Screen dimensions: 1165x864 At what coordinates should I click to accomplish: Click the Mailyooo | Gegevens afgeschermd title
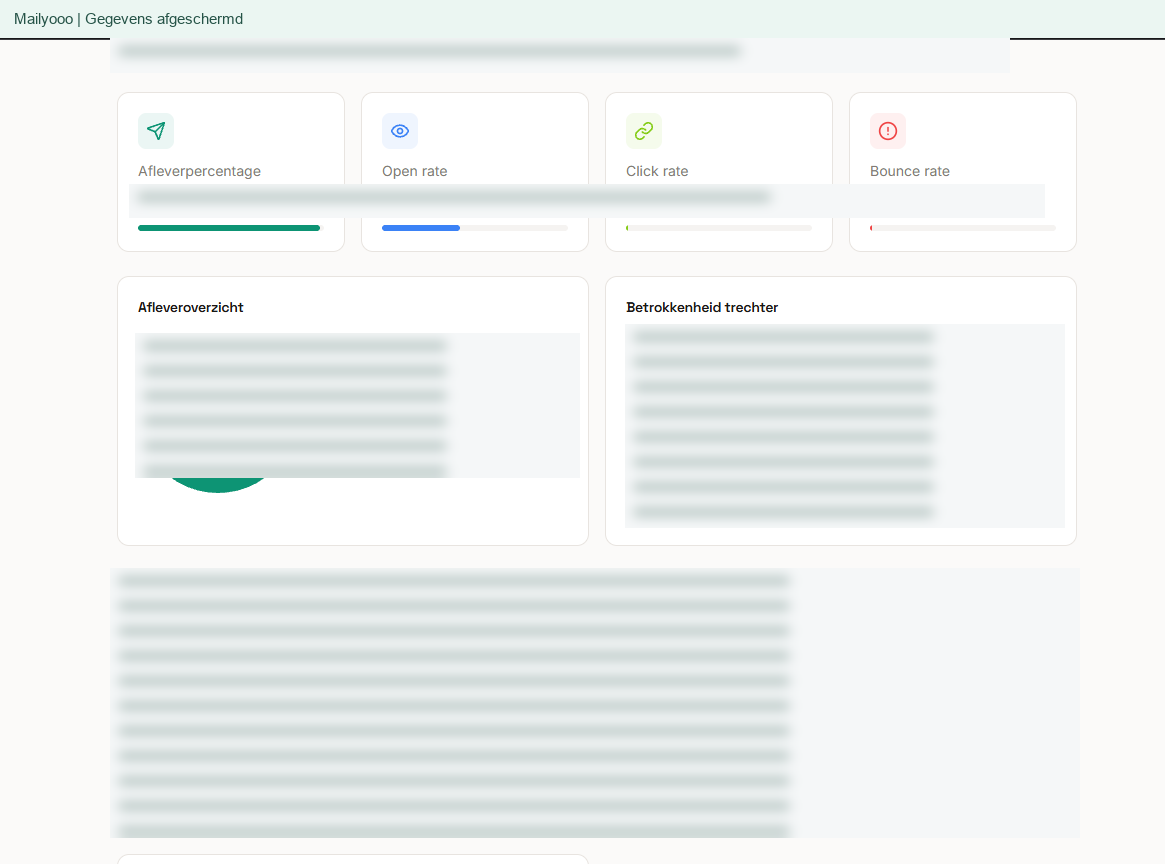point(129,19)
